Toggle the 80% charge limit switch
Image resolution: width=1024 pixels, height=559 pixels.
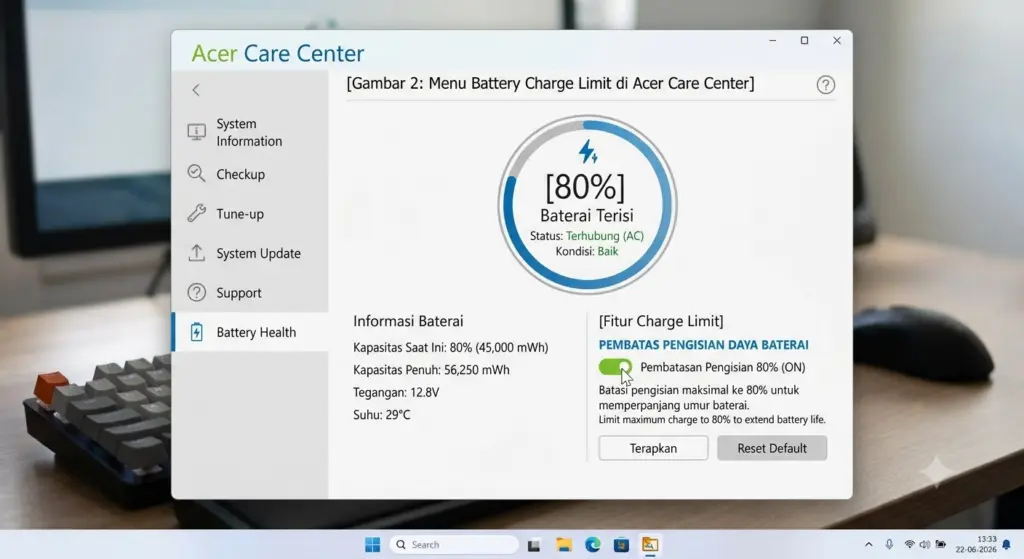[615, 367]
